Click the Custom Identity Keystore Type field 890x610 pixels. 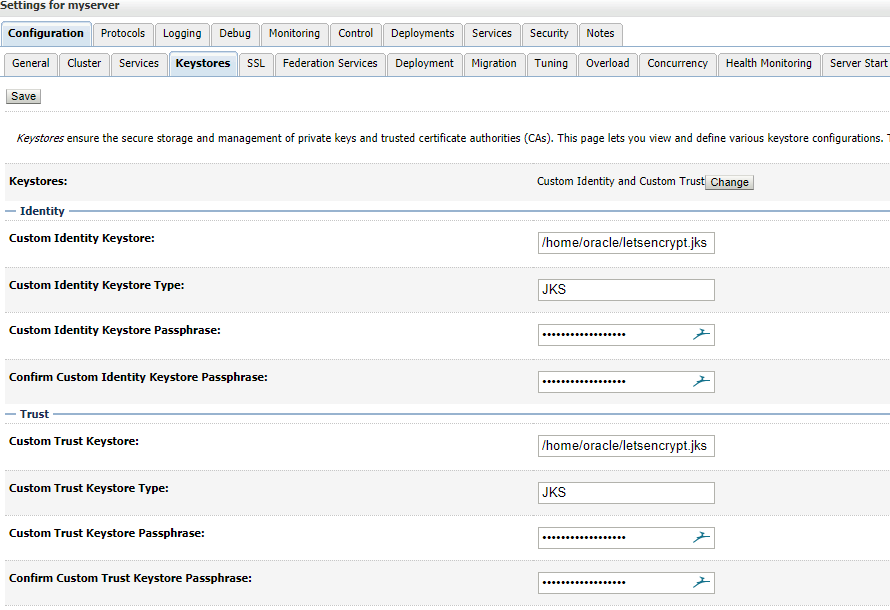click(x=626, y=290)
